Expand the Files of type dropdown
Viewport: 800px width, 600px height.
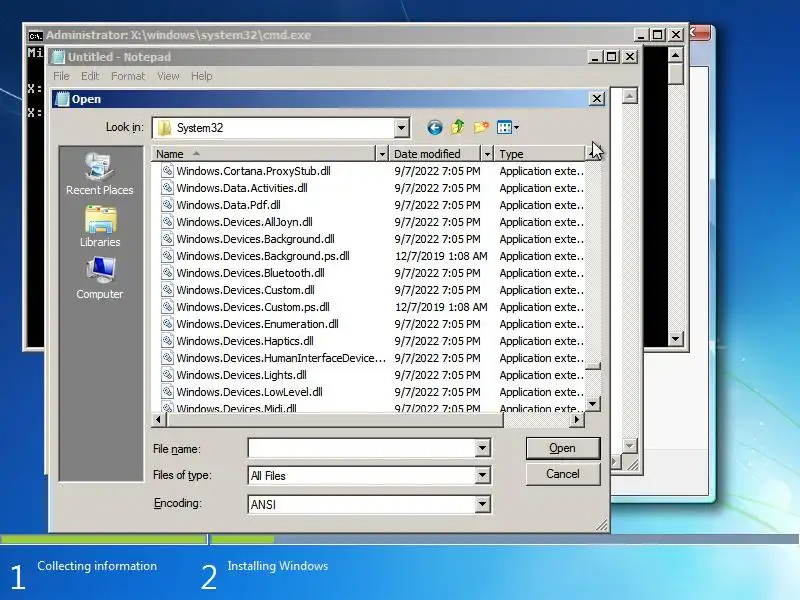coord(482,476)
